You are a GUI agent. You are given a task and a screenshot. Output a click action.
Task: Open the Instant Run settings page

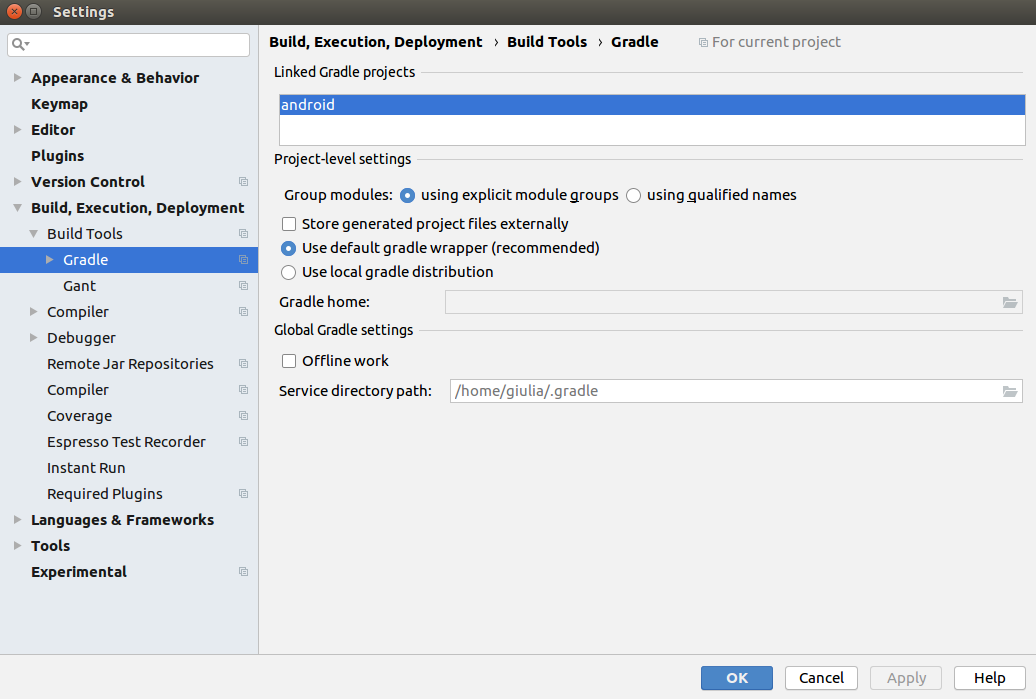[x=86, y=468]
